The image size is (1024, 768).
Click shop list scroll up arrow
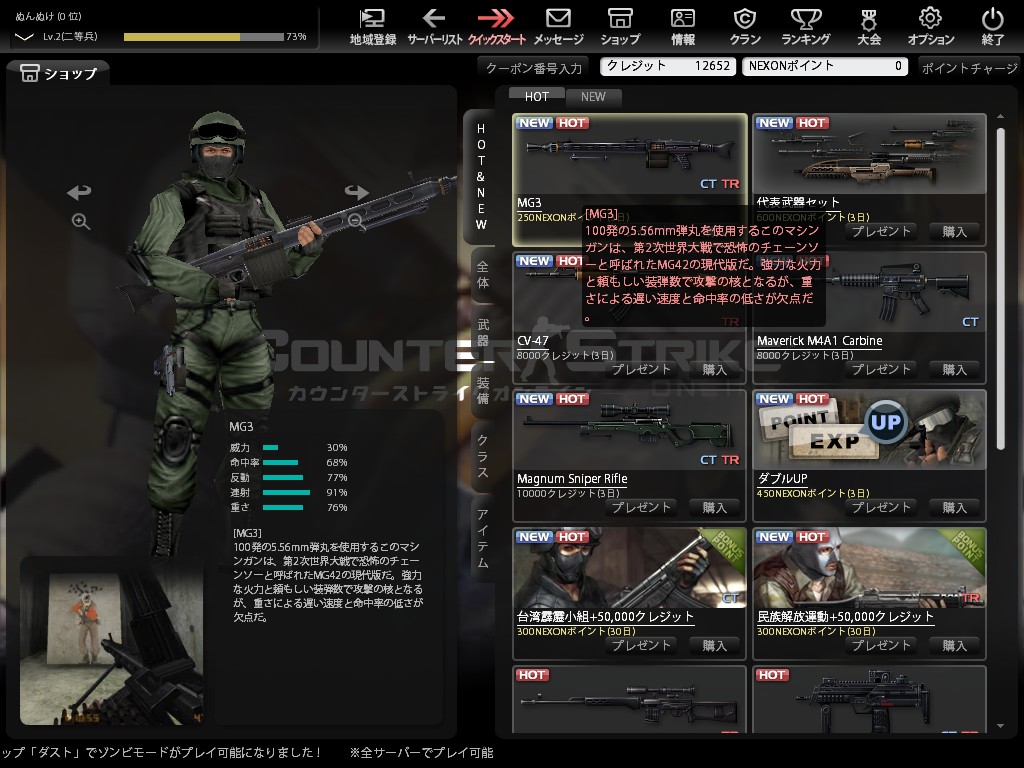tap(1000, 116)
